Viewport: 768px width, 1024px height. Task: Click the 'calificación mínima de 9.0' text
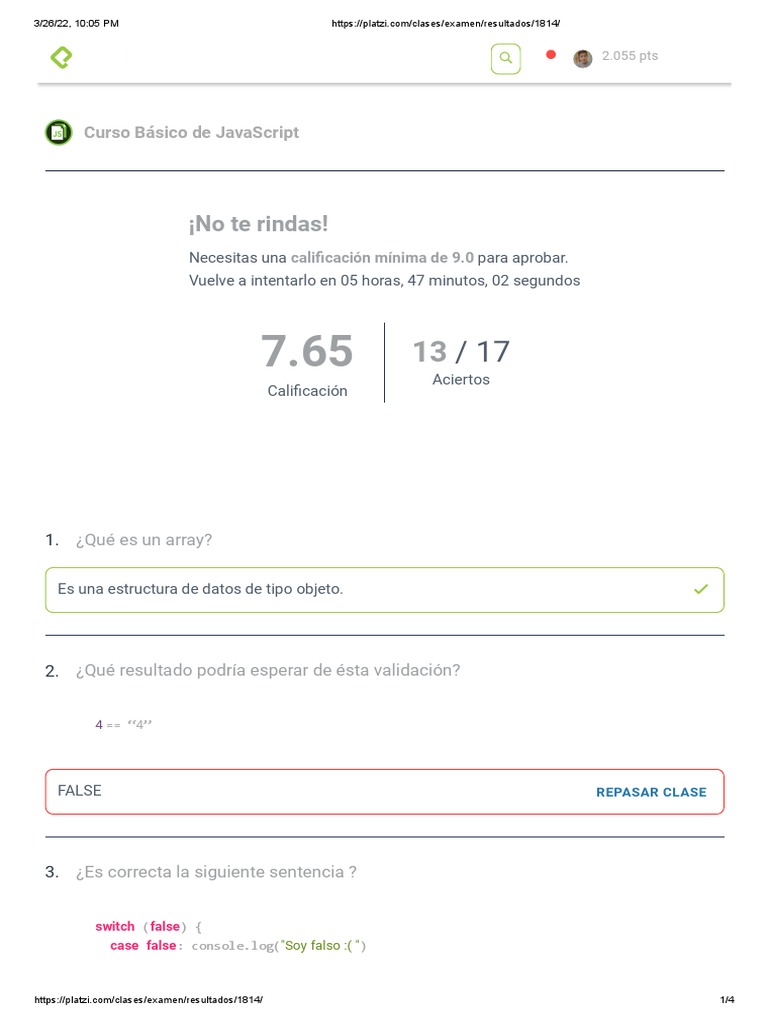382,258
